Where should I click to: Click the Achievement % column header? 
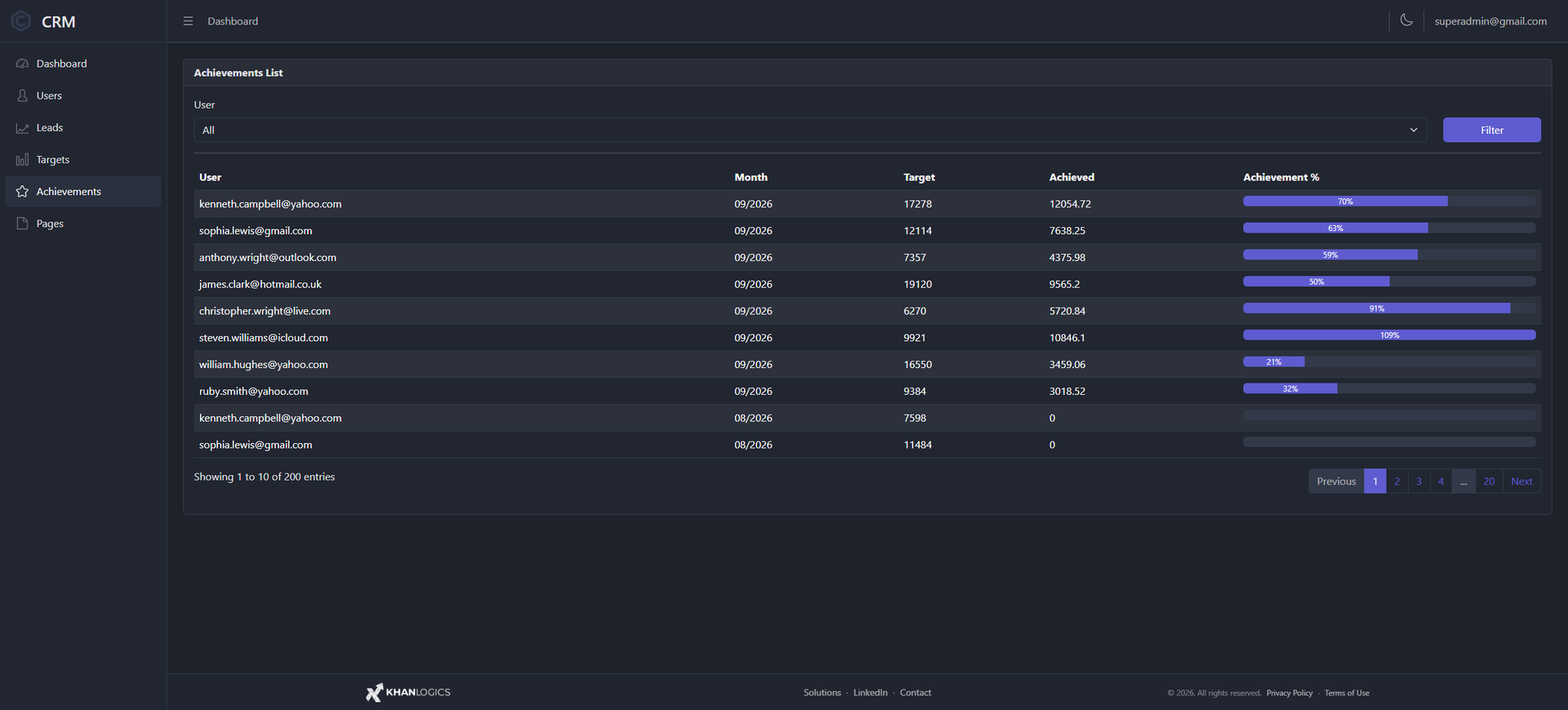click(x=1281, y=177)
